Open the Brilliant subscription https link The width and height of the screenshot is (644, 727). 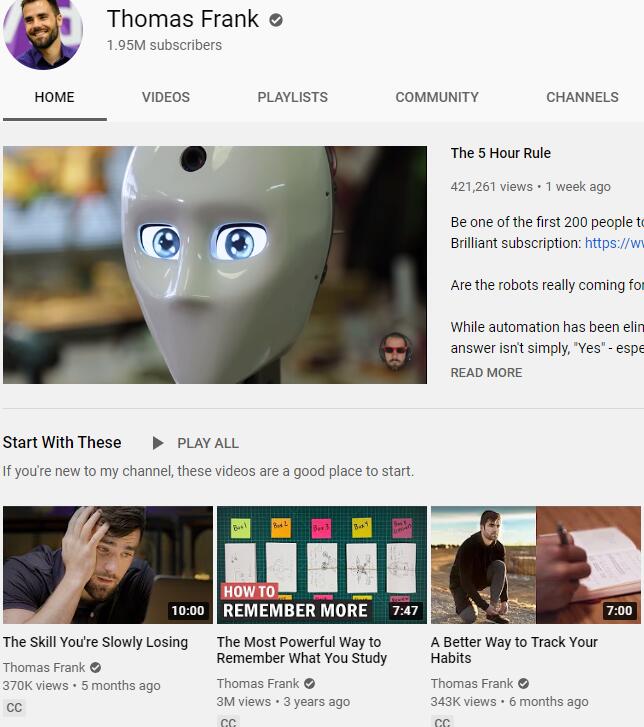point(614,243)
